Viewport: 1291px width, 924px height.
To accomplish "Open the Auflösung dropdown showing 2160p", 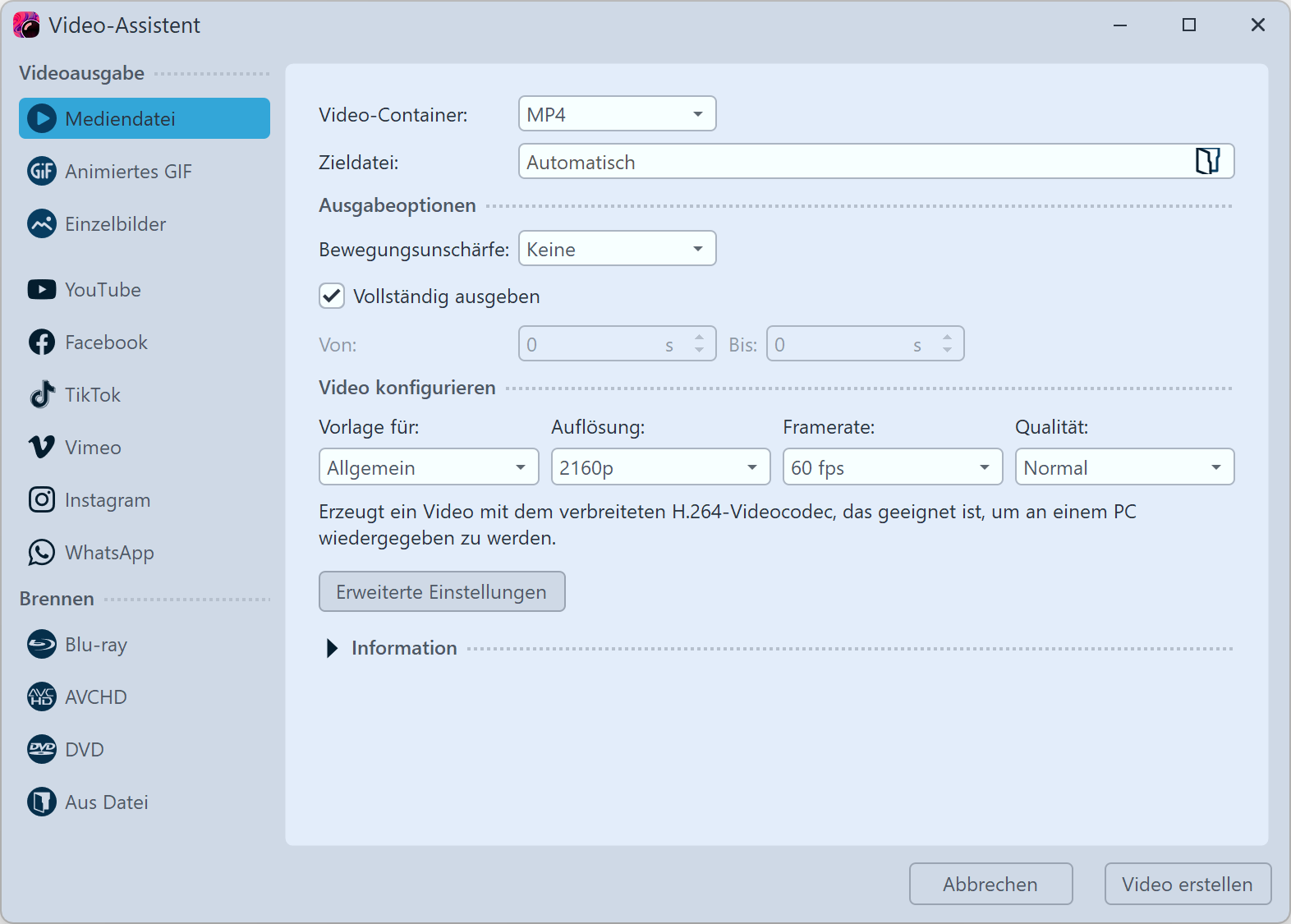I will tap(660, 467).
